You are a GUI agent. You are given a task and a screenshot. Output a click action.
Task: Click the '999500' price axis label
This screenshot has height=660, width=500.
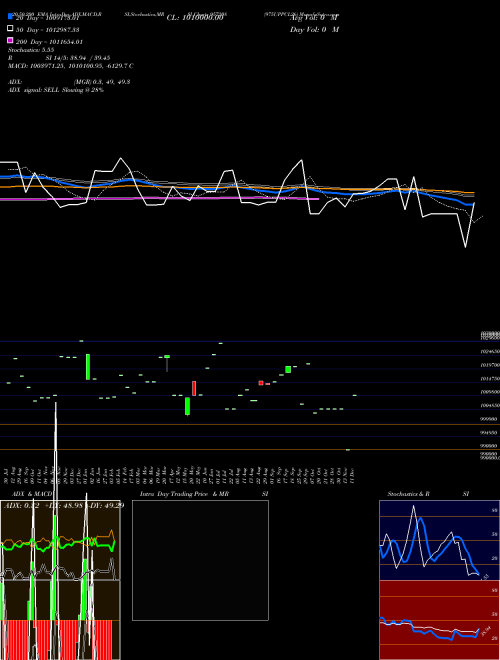point(489,419)
